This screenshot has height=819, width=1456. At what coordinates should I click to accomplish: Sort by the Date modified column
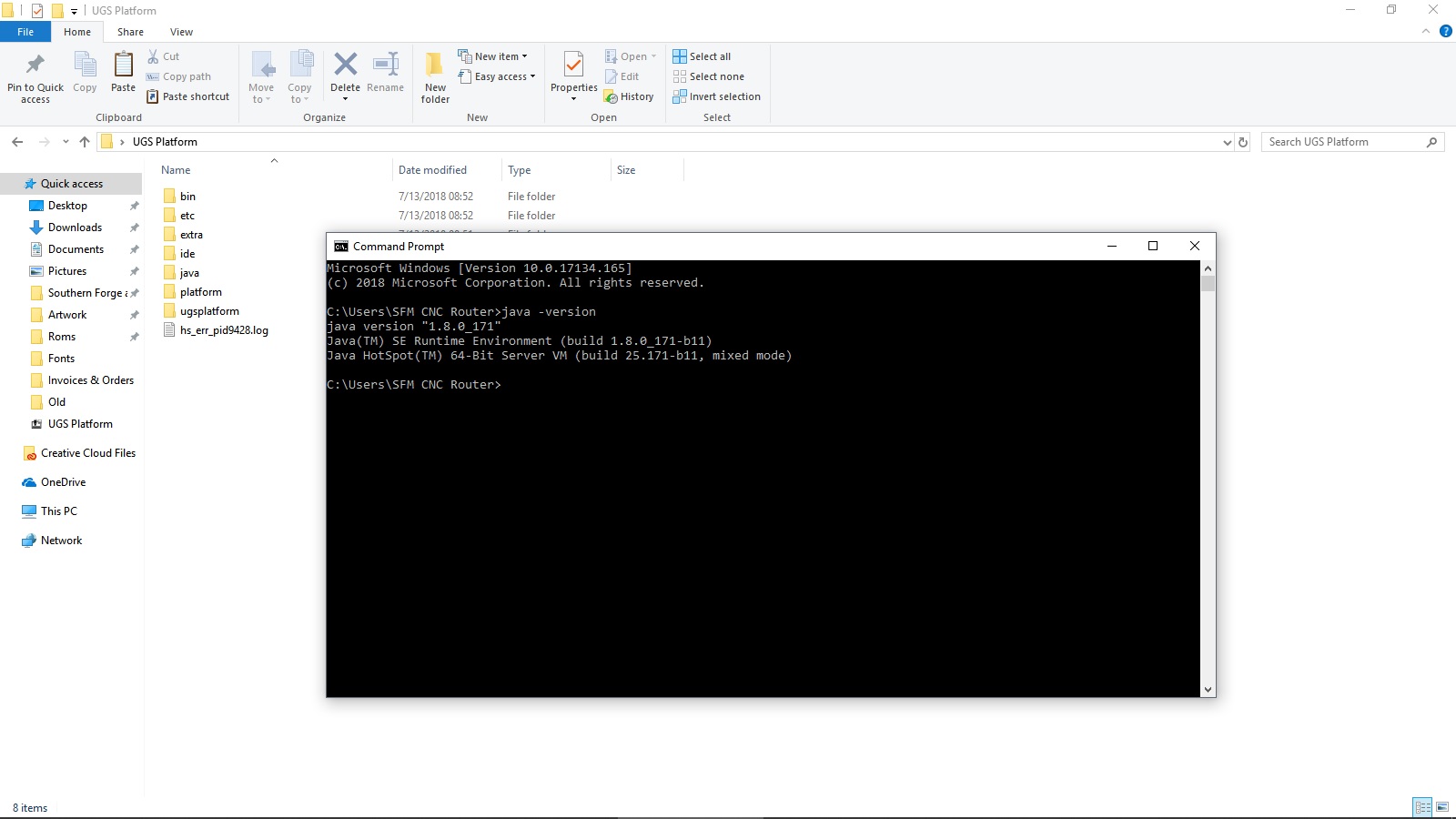click(432, 170)
